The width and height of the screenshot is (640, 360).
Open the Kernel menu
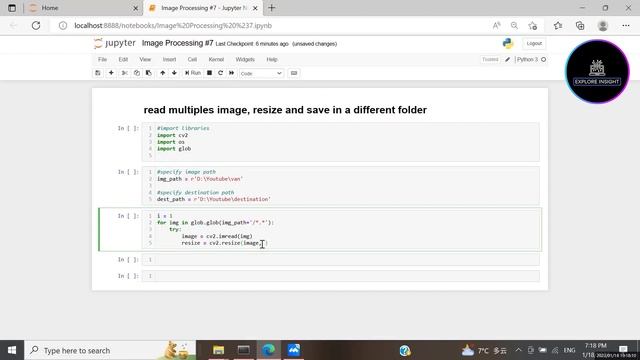click(216, 60)
